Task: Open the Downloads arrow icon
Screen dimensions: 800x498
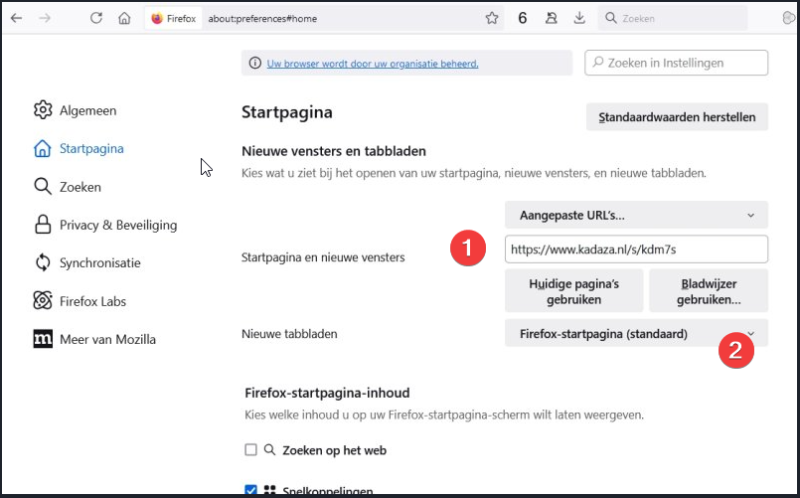Action: pos(579,18)
